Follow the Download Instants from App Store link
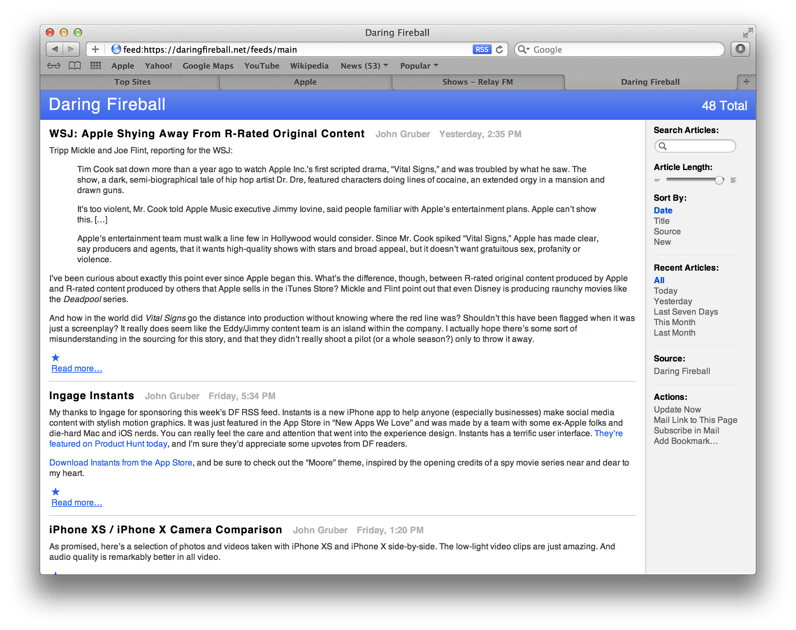Screen dimensions: 796x630 121,462
